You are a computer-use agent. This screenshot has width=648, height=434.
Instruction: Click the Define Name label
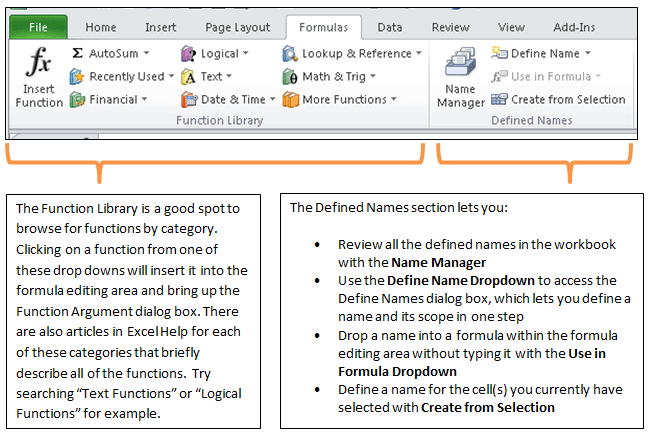(x=545, y=53)
